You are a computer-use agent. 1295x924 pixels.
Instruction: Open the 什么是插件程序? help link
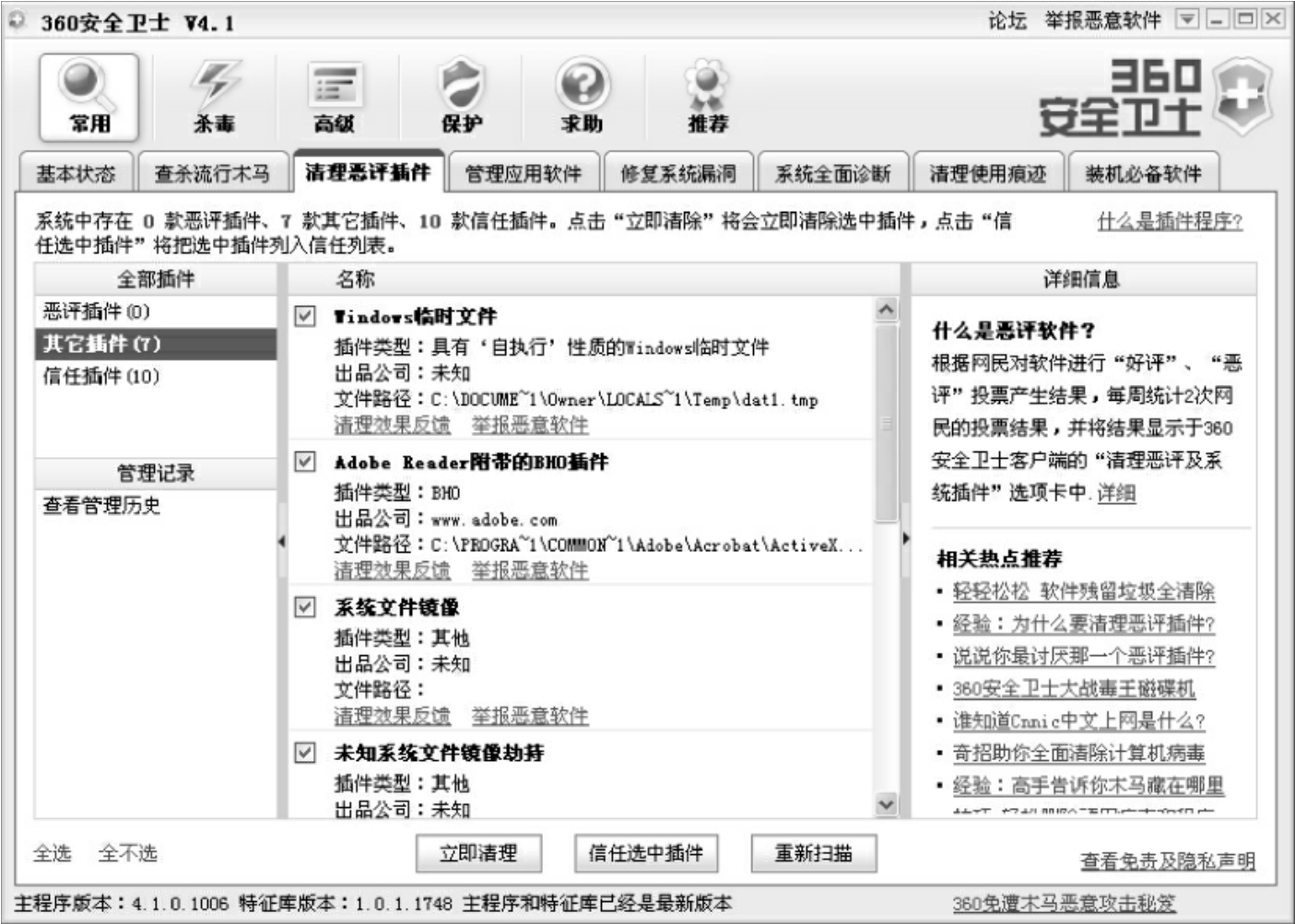pos(1170,221)
